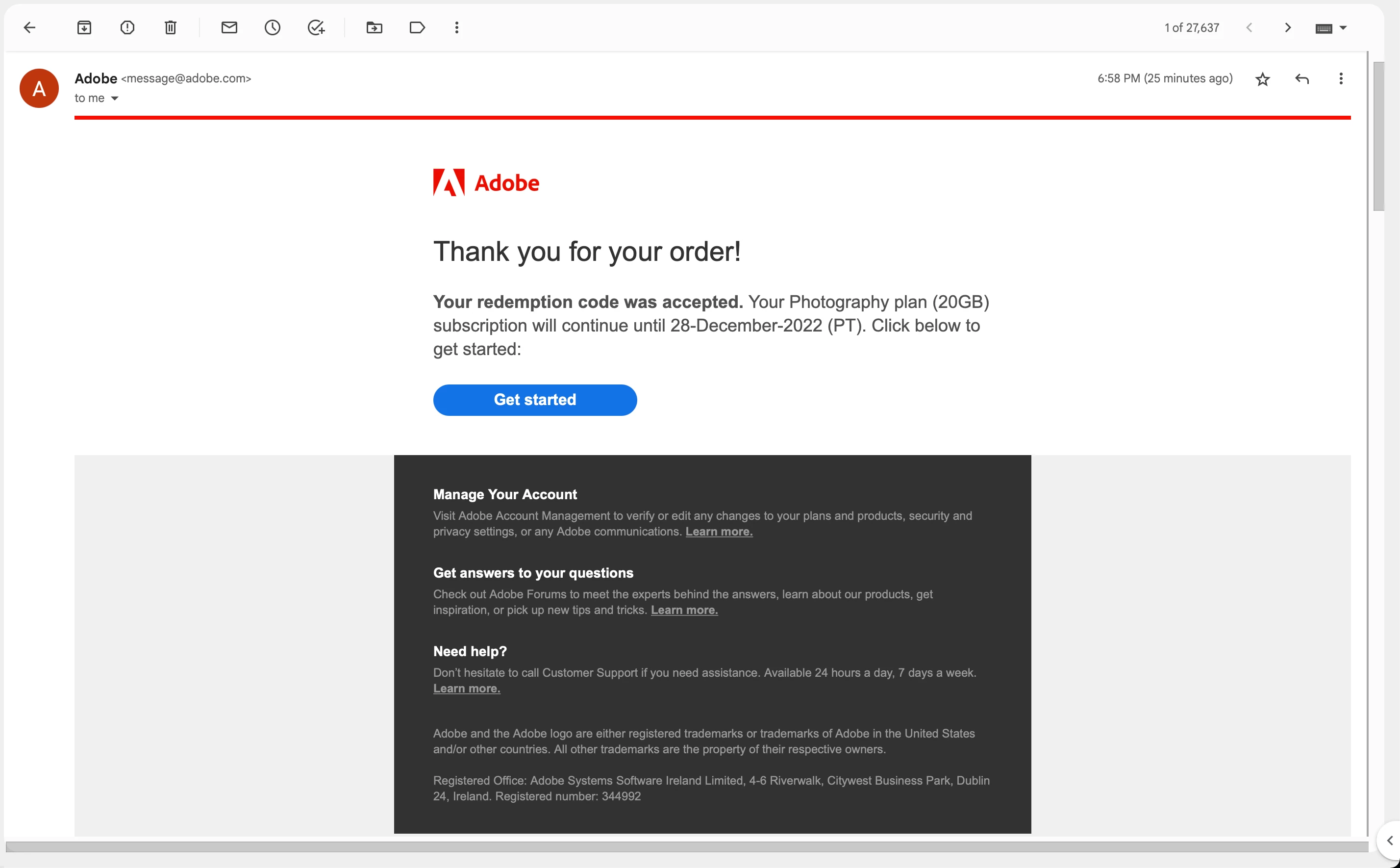Star this Adobe message
The height and width of the screenshot is (868, 1400).
(x=1262, y=79)
